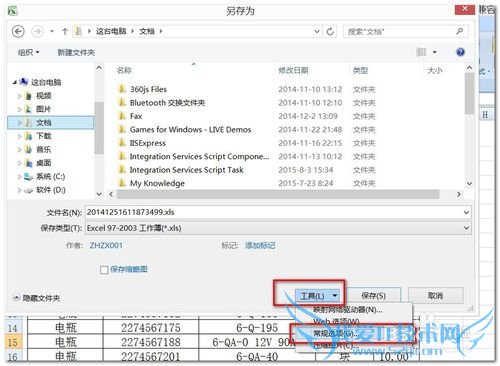This screenshot has height=366, width=500.
Task: Close the 另存为 dialog
Action: point(465,9)
